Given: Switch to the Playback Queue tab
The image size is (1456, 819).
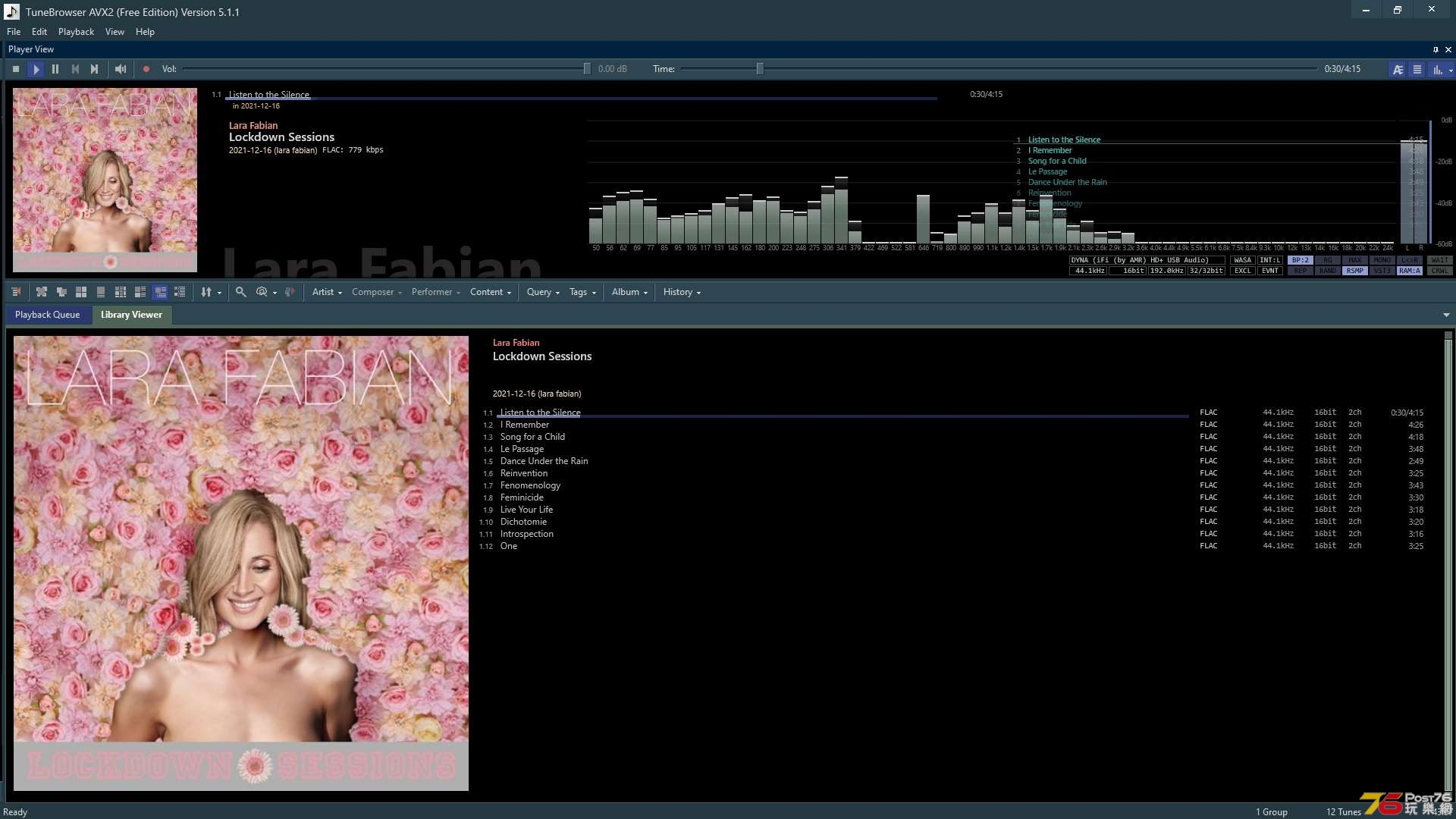Looking at the screenshot, I should tap(47, 315).
